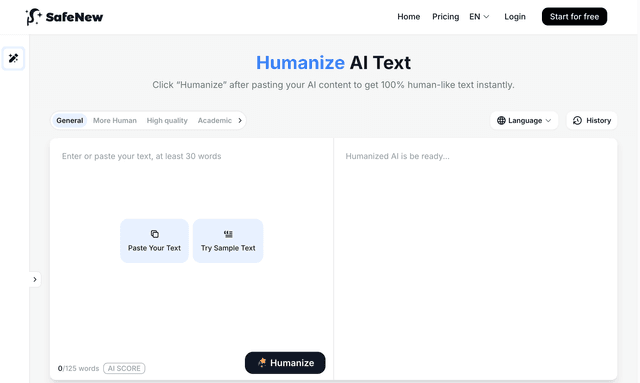The height and width of the screenshot is (383, 640).
Task: Click Paste Your Text button
Action: point(154,241)
